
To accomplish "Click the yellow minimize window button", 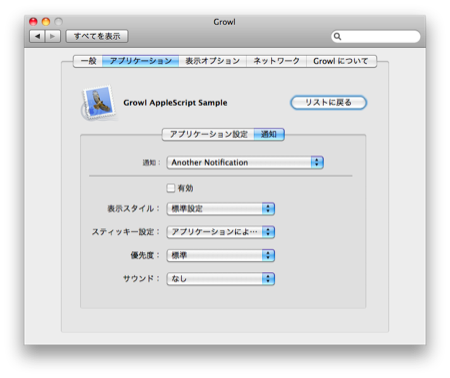I will coord(46,22).
